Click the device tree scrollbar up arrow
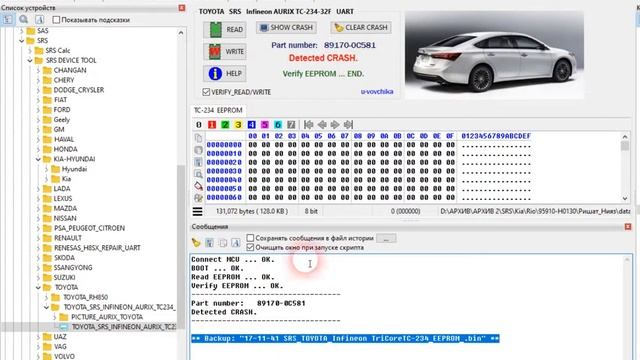This screenshot has width=640, height=360. coord(181,33)
